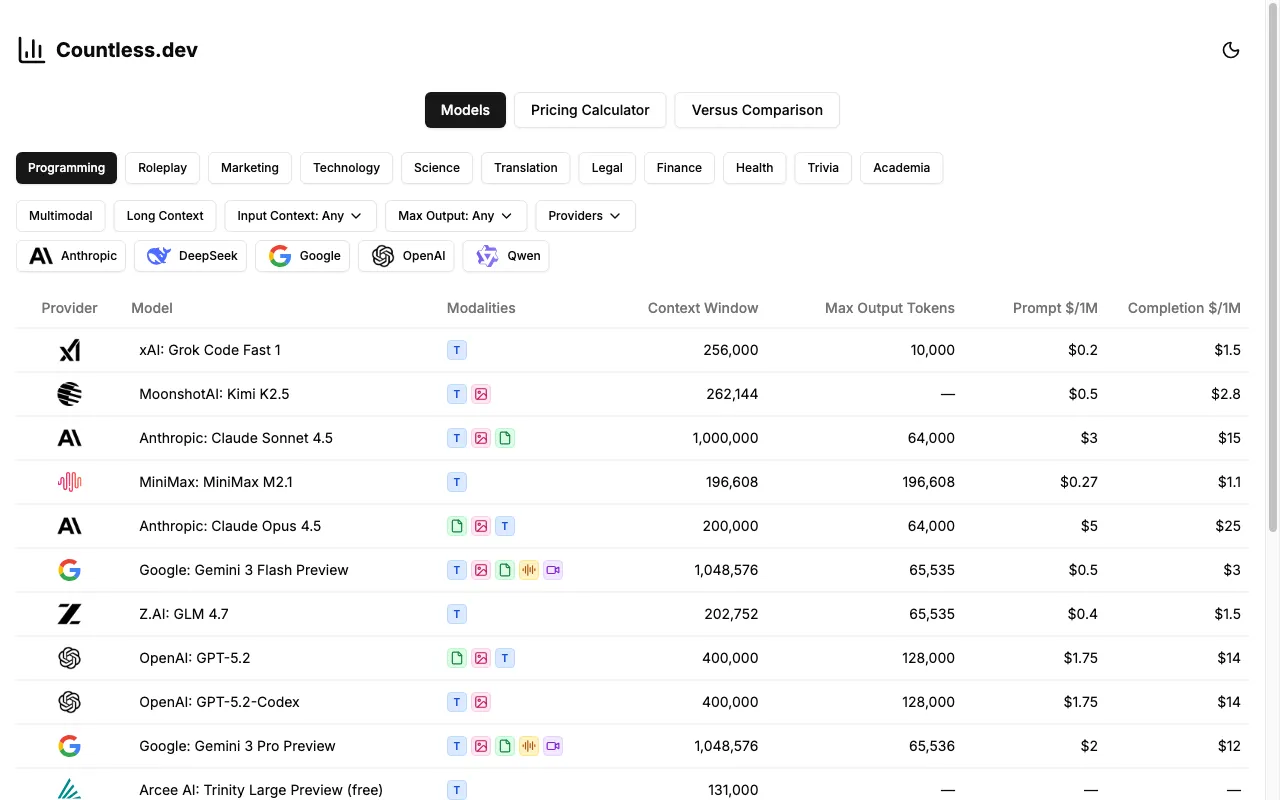
Task: Click video modality icon for Gemini 3 Flash Preview
Action: tap(553, 570)
